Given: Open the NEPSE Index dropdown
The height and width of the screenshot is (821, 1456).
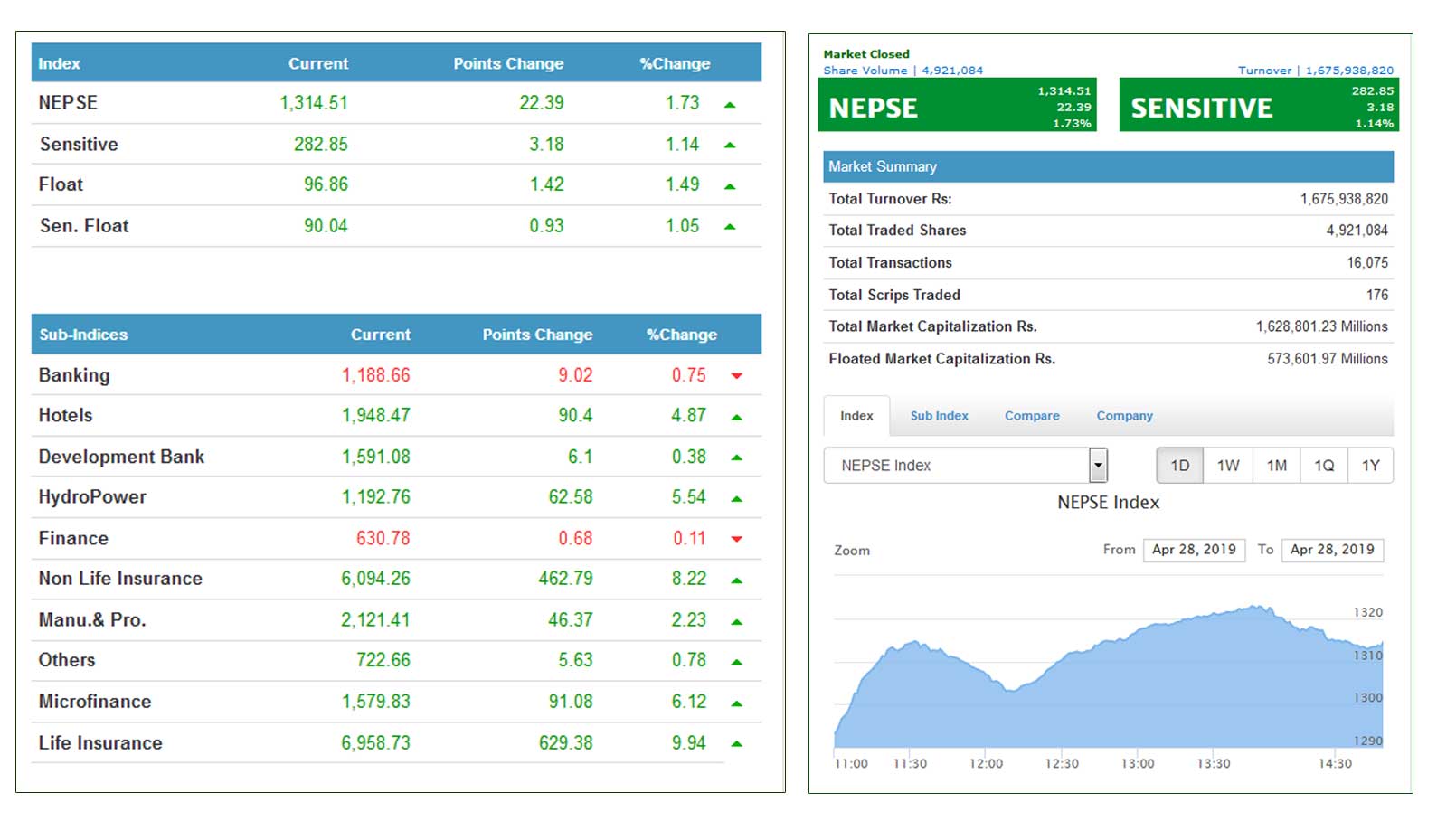Looking at the screenshot, I should [x=966, y=466].
